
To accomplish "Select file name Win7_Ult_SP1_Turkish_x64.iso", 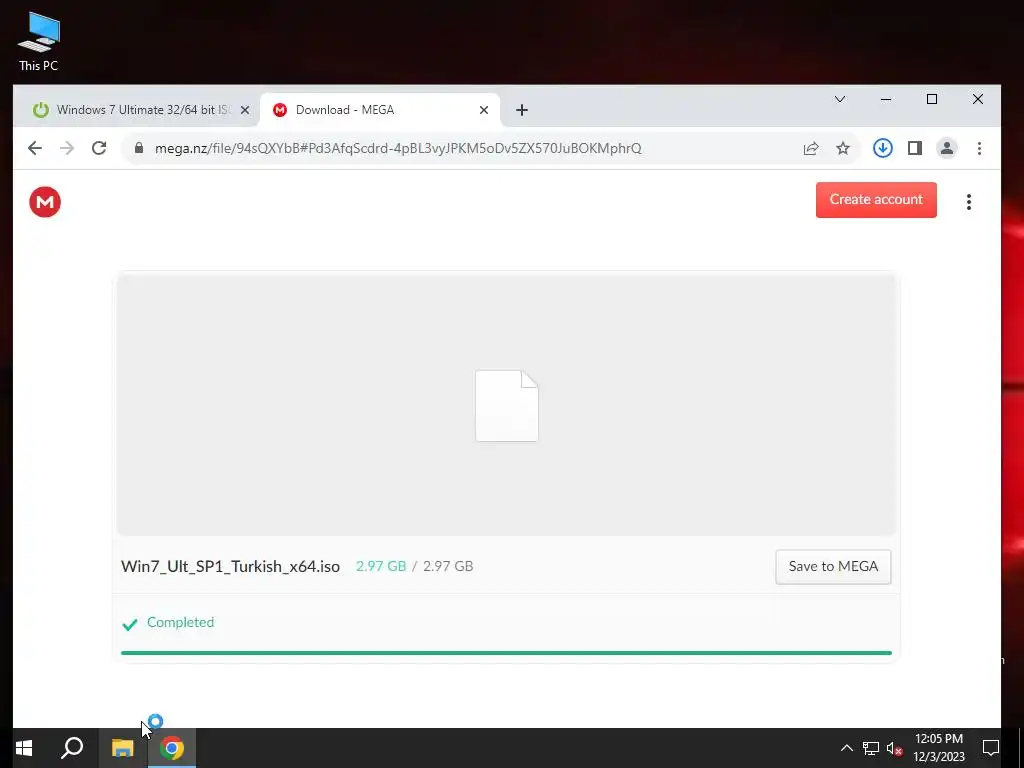I will click(231, 566).
